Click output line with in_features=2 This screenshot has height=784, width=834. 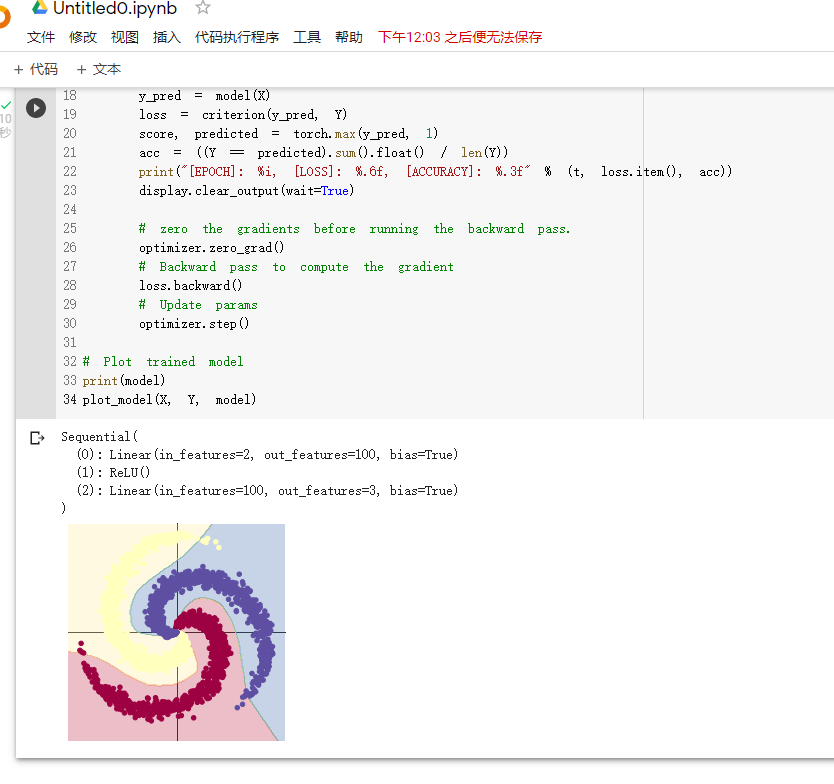click(268, 455)
